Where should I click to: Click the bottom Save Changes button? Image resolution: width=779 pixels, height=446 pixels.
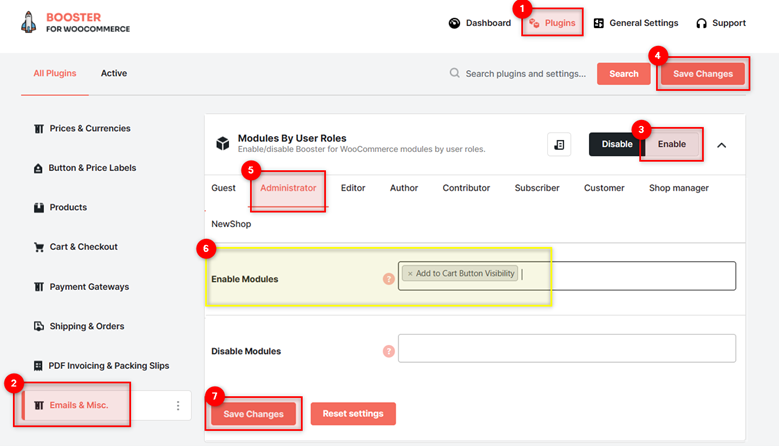point(253,414)
